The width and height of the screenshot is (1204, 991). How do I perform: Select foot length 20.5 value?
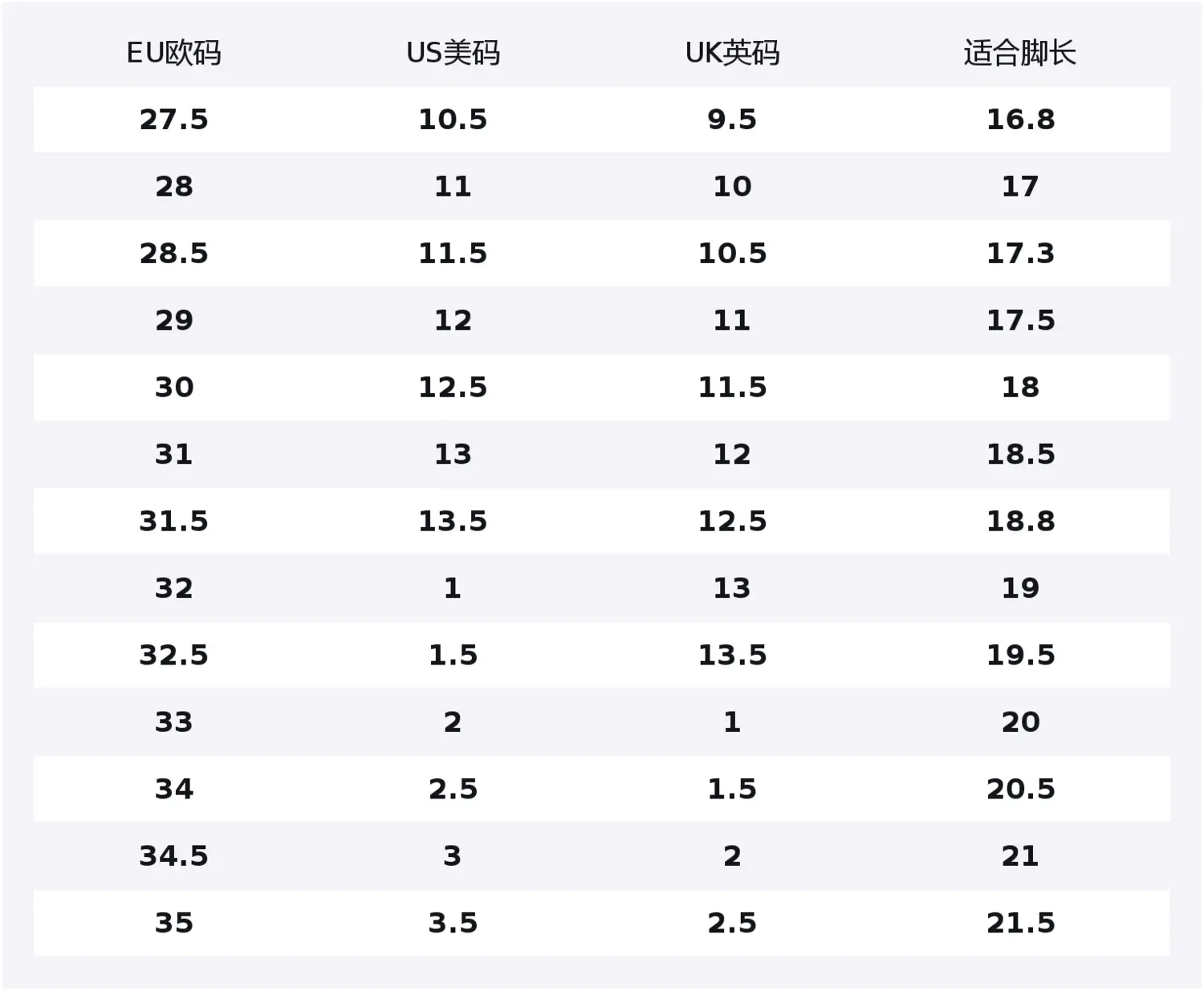click(1020, 790)
